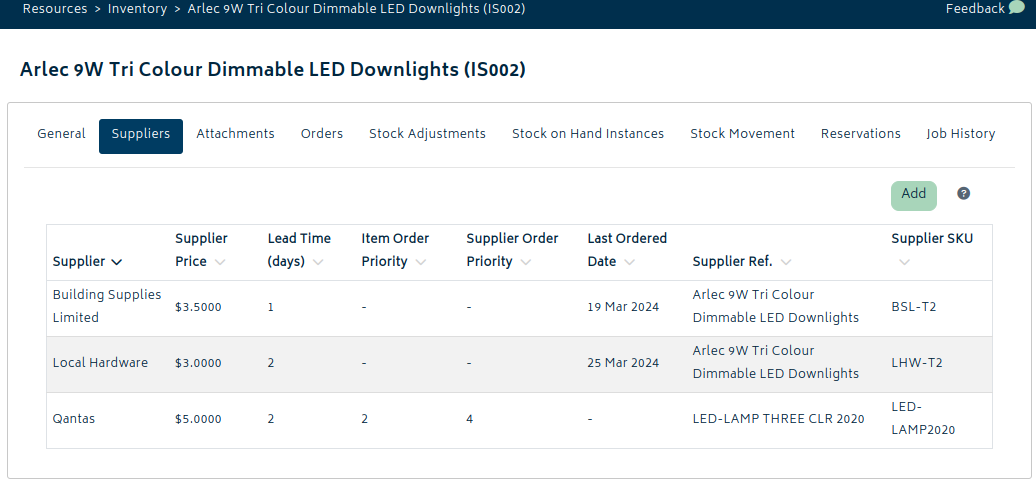Select the Qantas supplier row
The width and height of the screenshot is (1036, 491).
519,420
